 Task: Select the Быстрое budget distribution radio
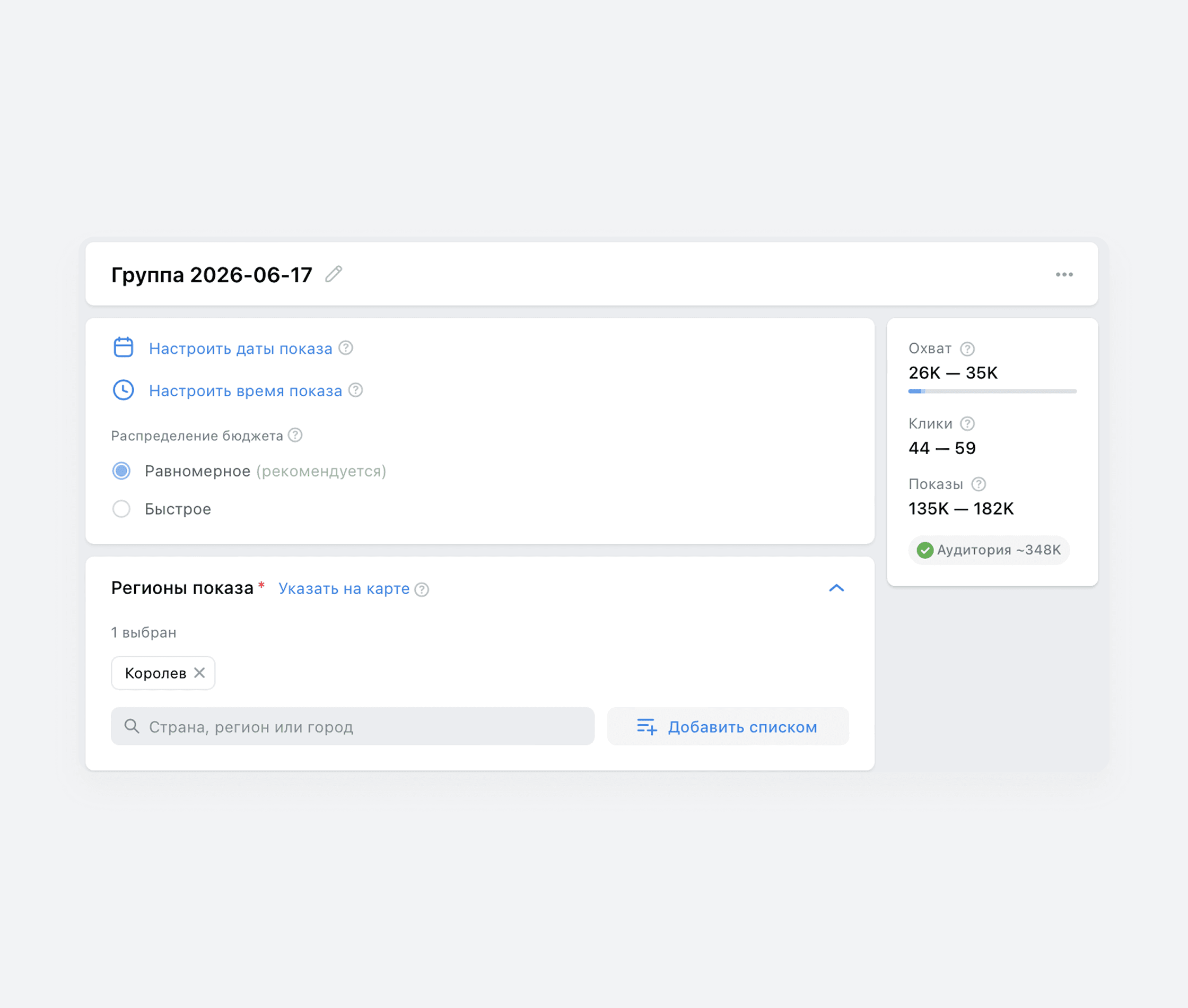[x=121, y=509]
